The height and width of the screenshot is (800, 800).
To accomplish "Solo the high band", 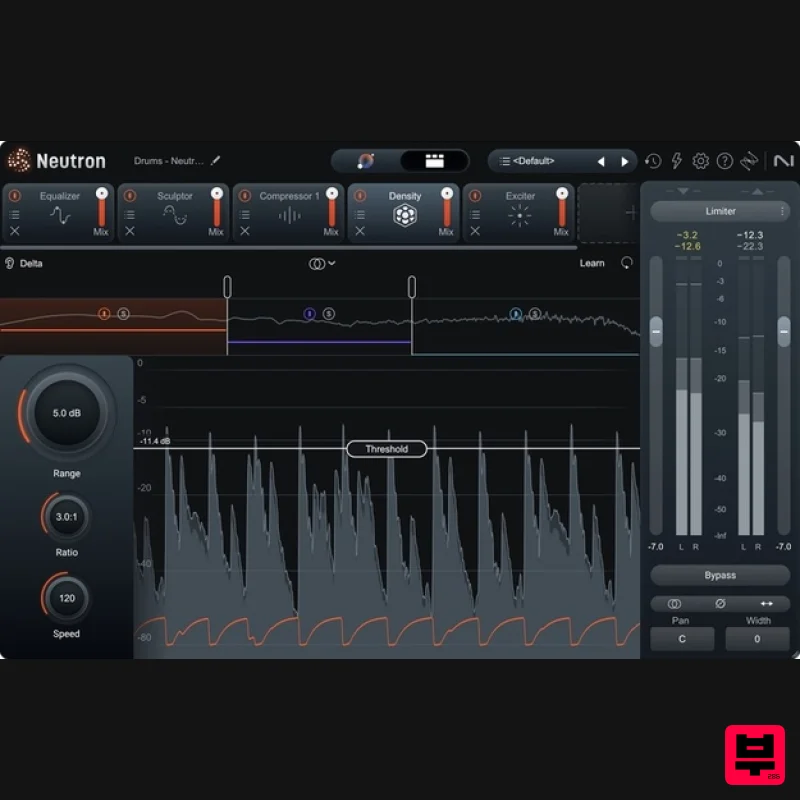I will point(535,314).
